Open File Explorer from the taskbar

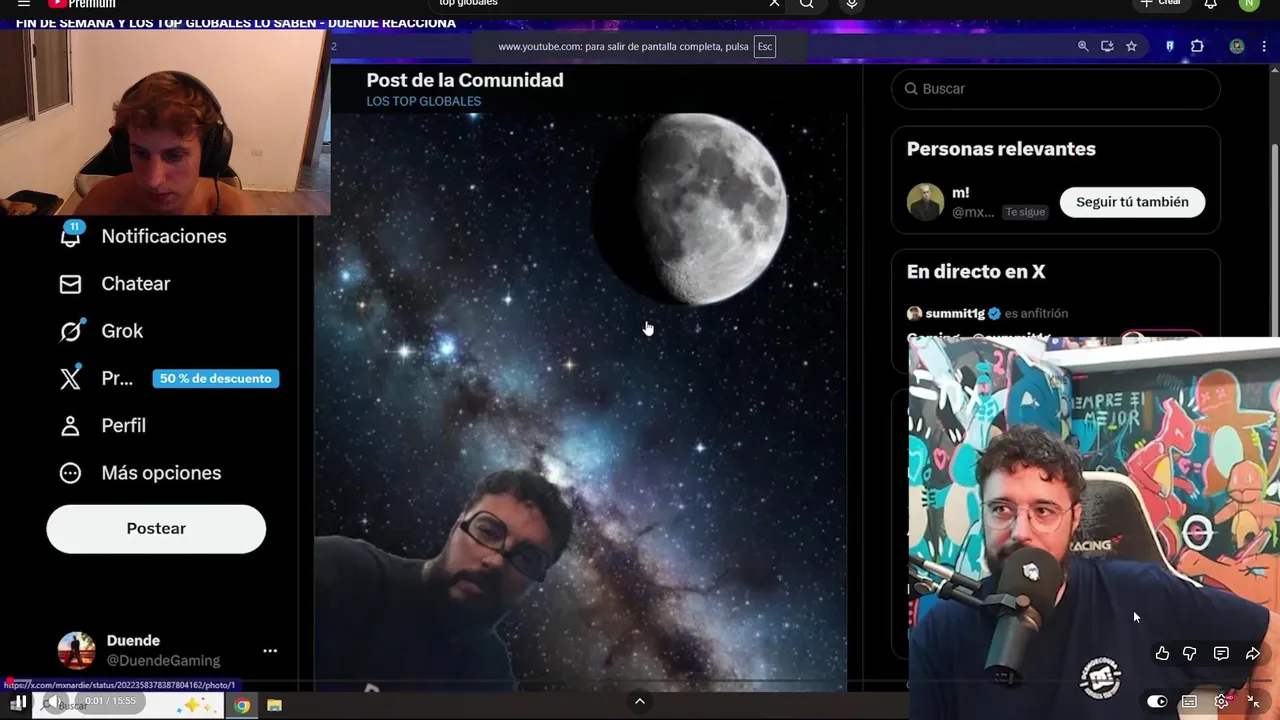(274, 705)
